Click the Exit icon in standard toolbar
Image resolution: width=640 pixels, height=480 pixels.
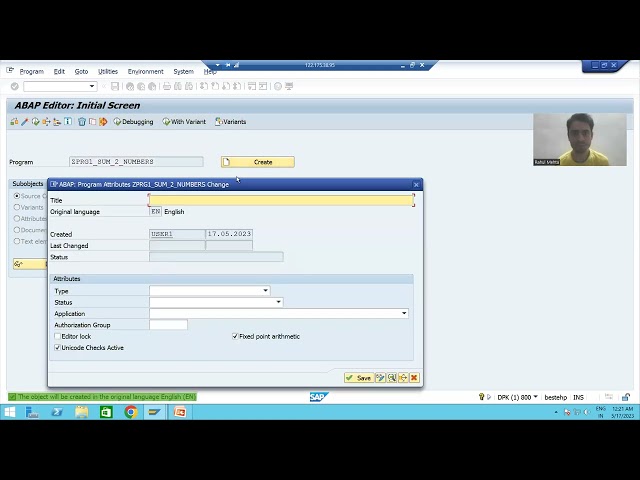[x=141, y=86]
